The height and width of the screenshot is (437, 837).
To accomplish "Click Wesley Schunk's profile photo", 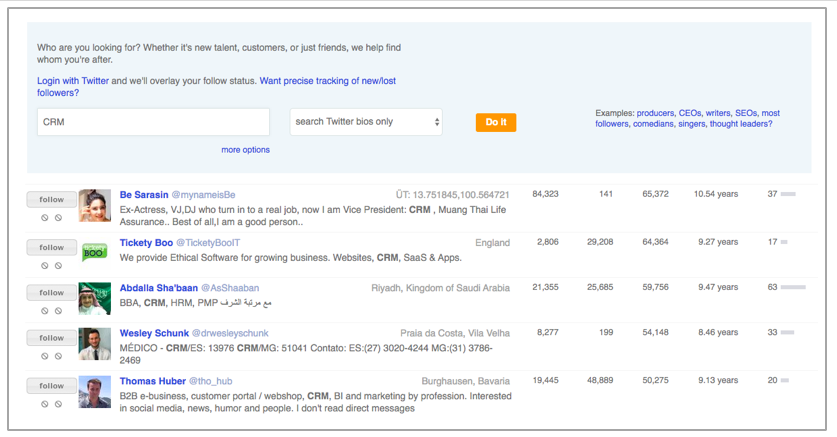I will [x=95, y=344].
